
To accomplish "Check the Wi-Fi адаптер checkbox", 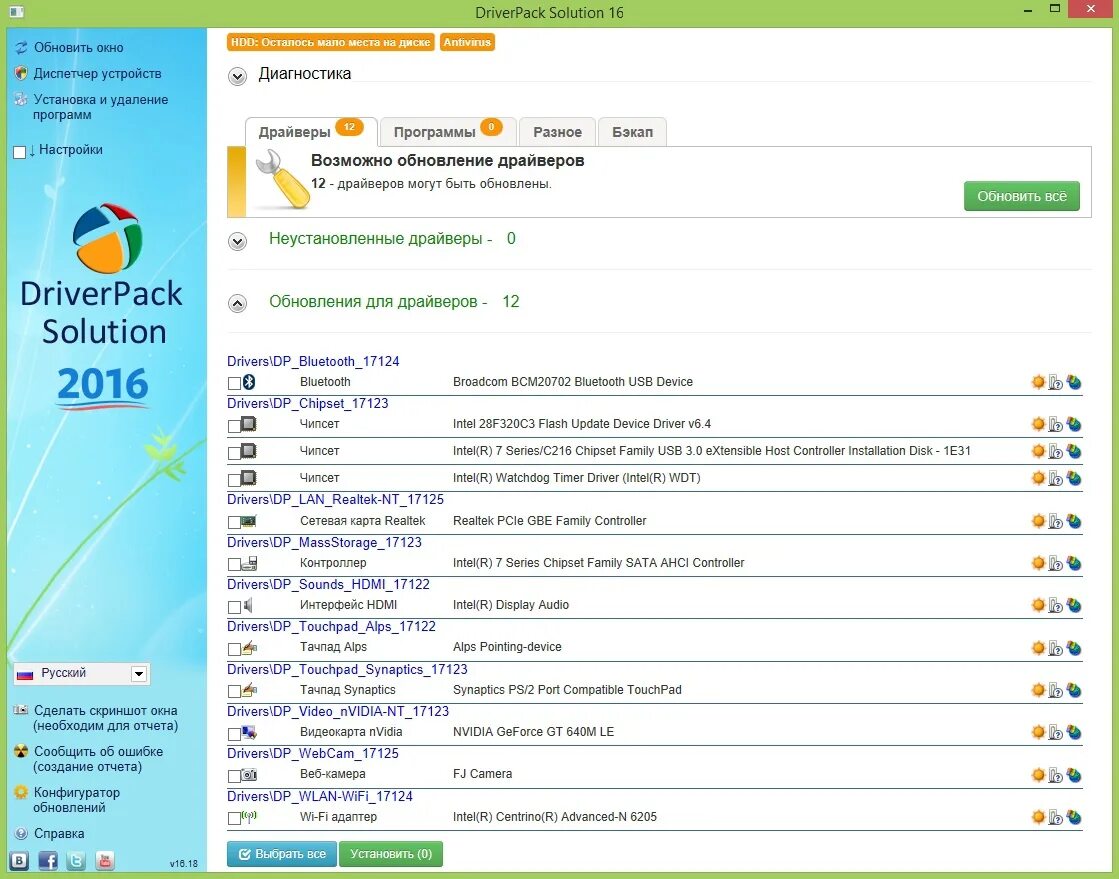I will point(234,818).
